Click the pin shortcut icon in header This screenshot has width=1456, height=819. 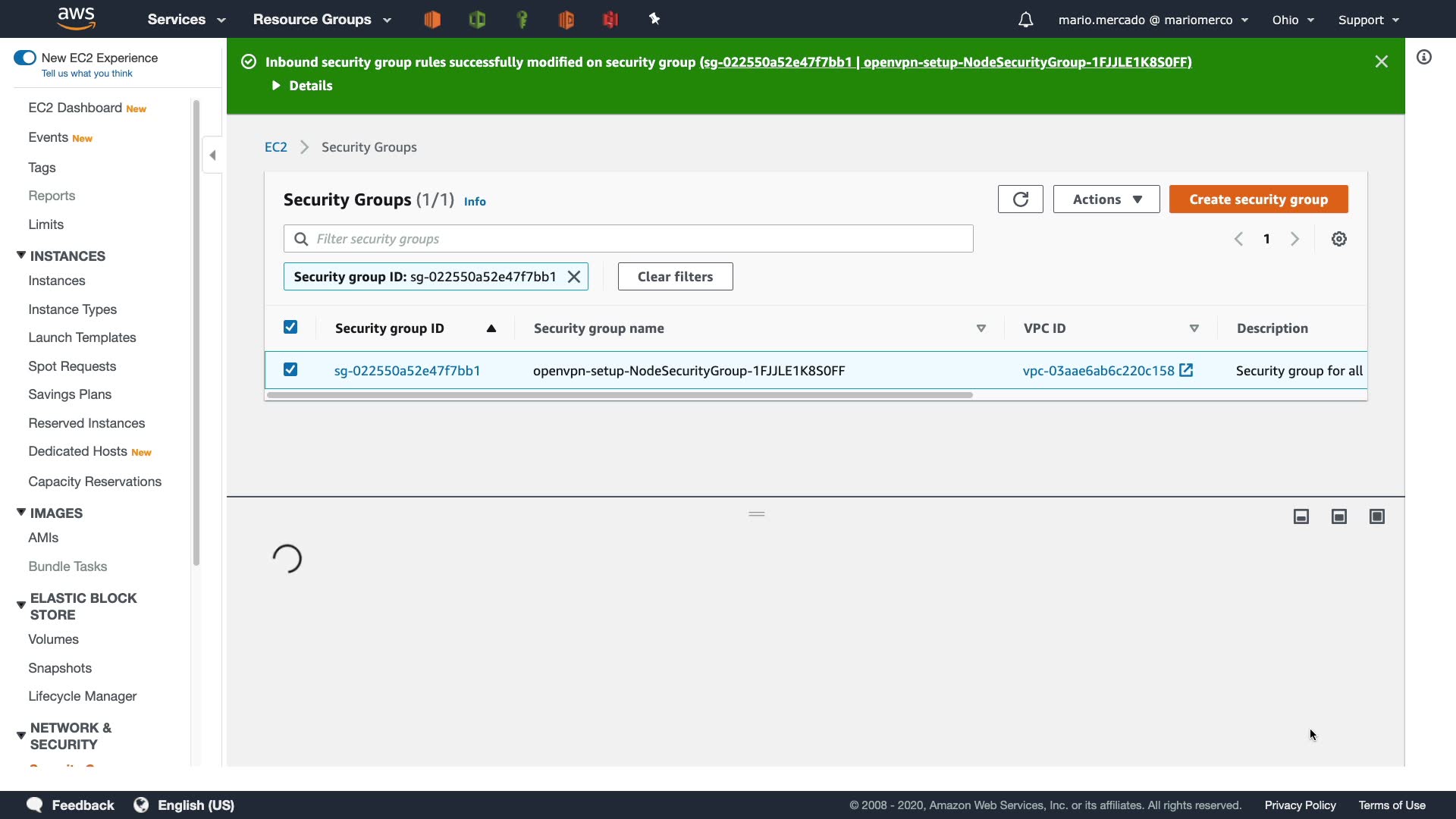[654, 20]
